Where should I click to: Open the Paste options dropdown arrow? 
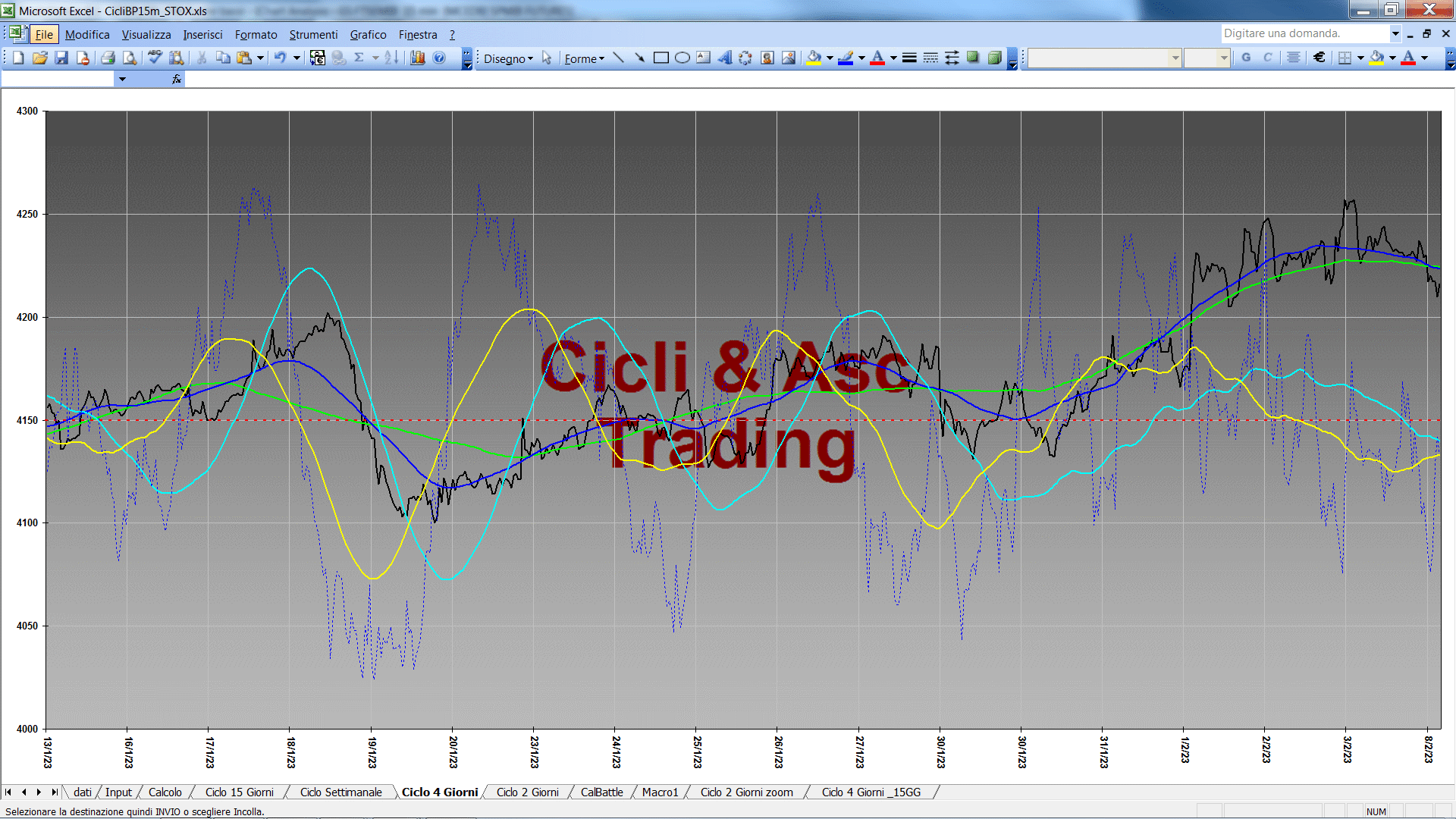coord(260,58)
